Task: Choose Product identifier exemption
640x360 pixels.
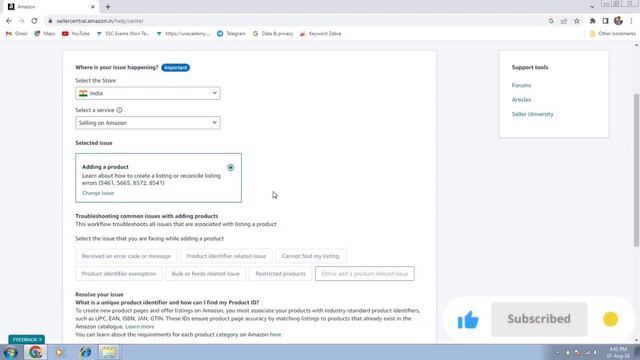Action: tap(119, 274)
